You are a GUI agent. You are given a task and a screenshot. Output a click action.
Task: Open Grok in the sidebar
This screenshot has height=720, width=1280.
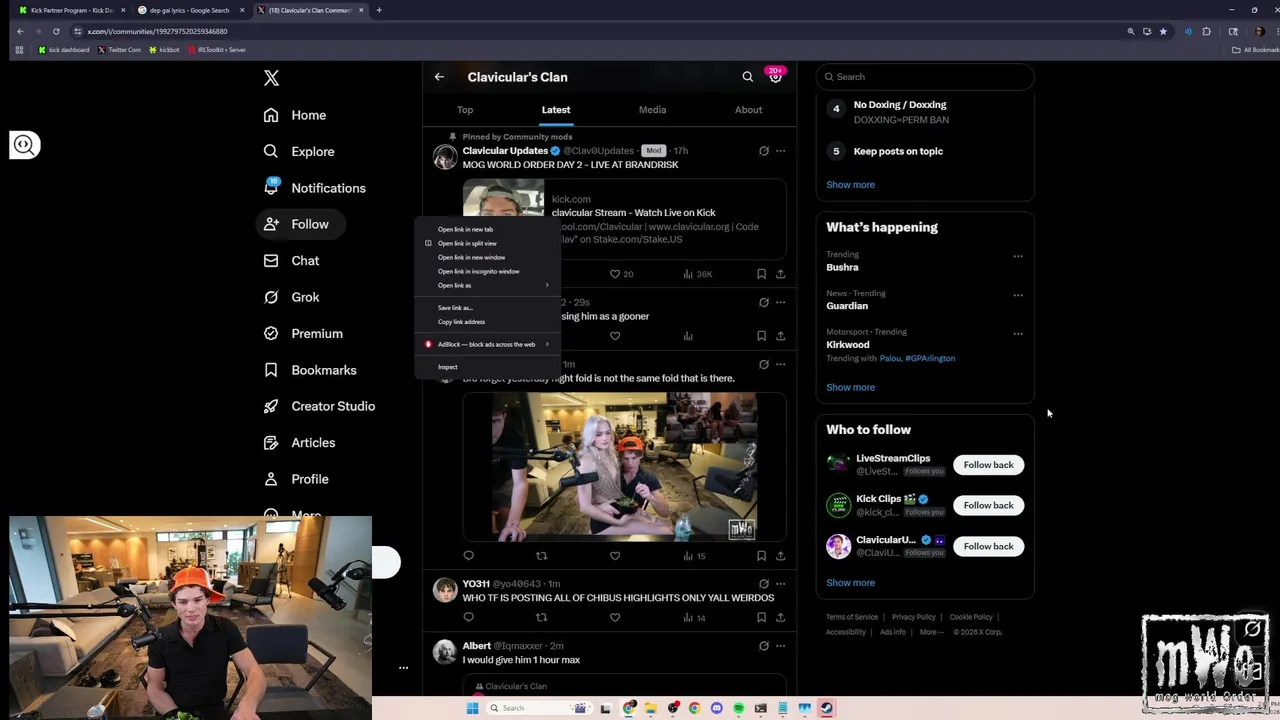click(x=292, y=297)
